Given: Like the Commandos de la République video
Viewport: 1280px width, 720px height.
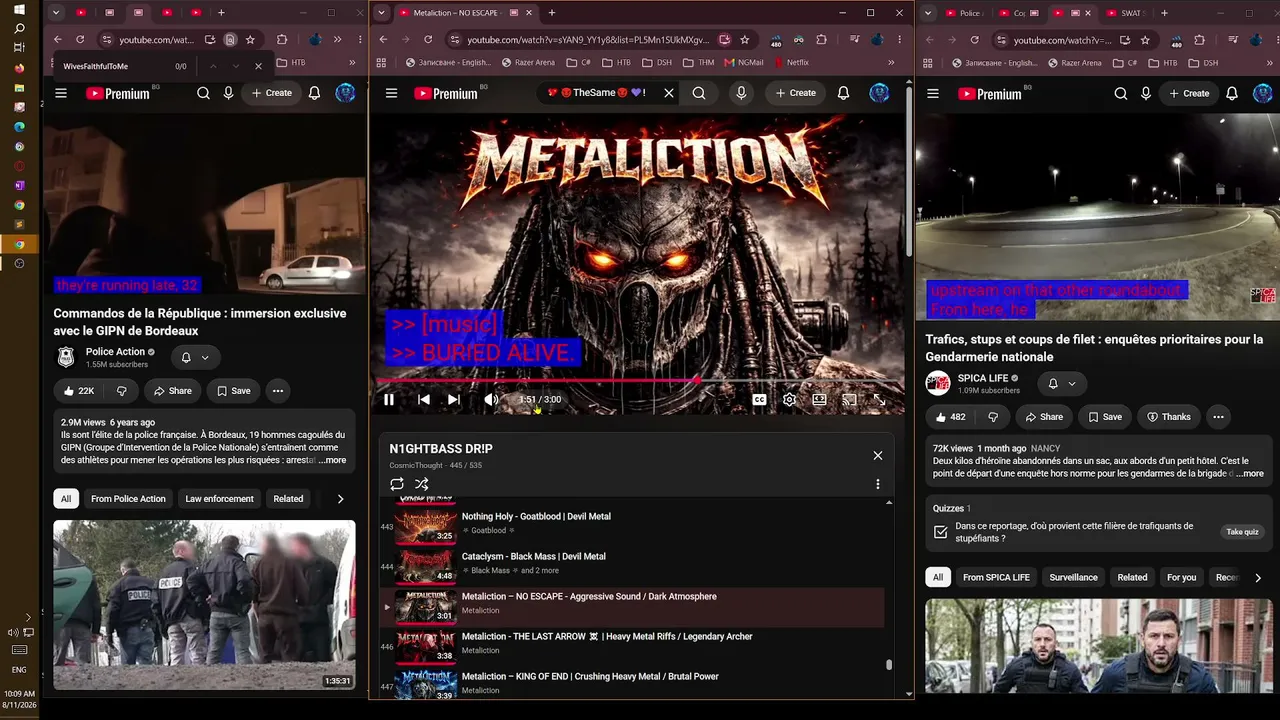Looking at the screenshot, I should (78, 391).
